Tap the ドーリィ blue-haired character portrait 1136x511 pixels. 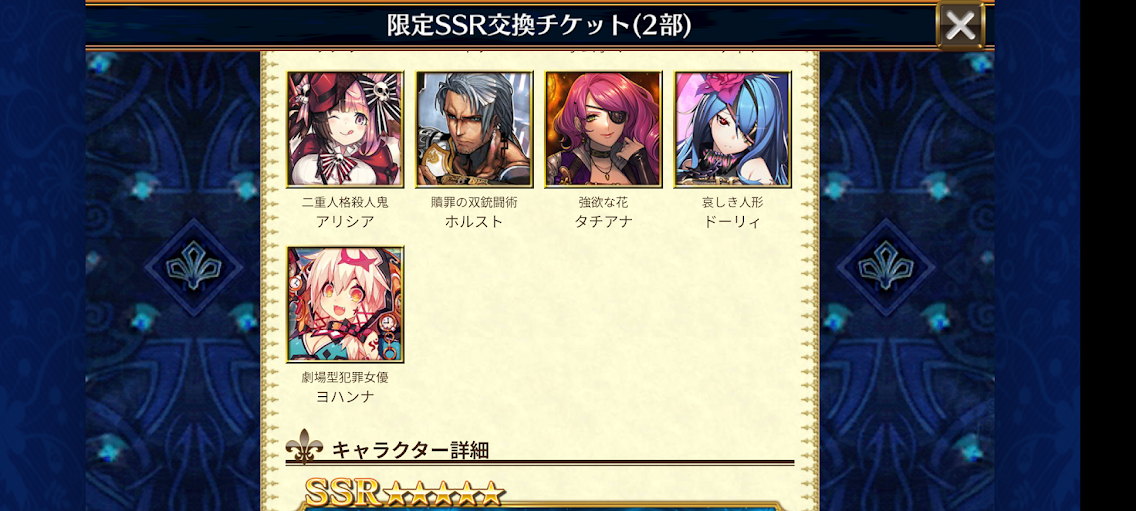point(732,129)
